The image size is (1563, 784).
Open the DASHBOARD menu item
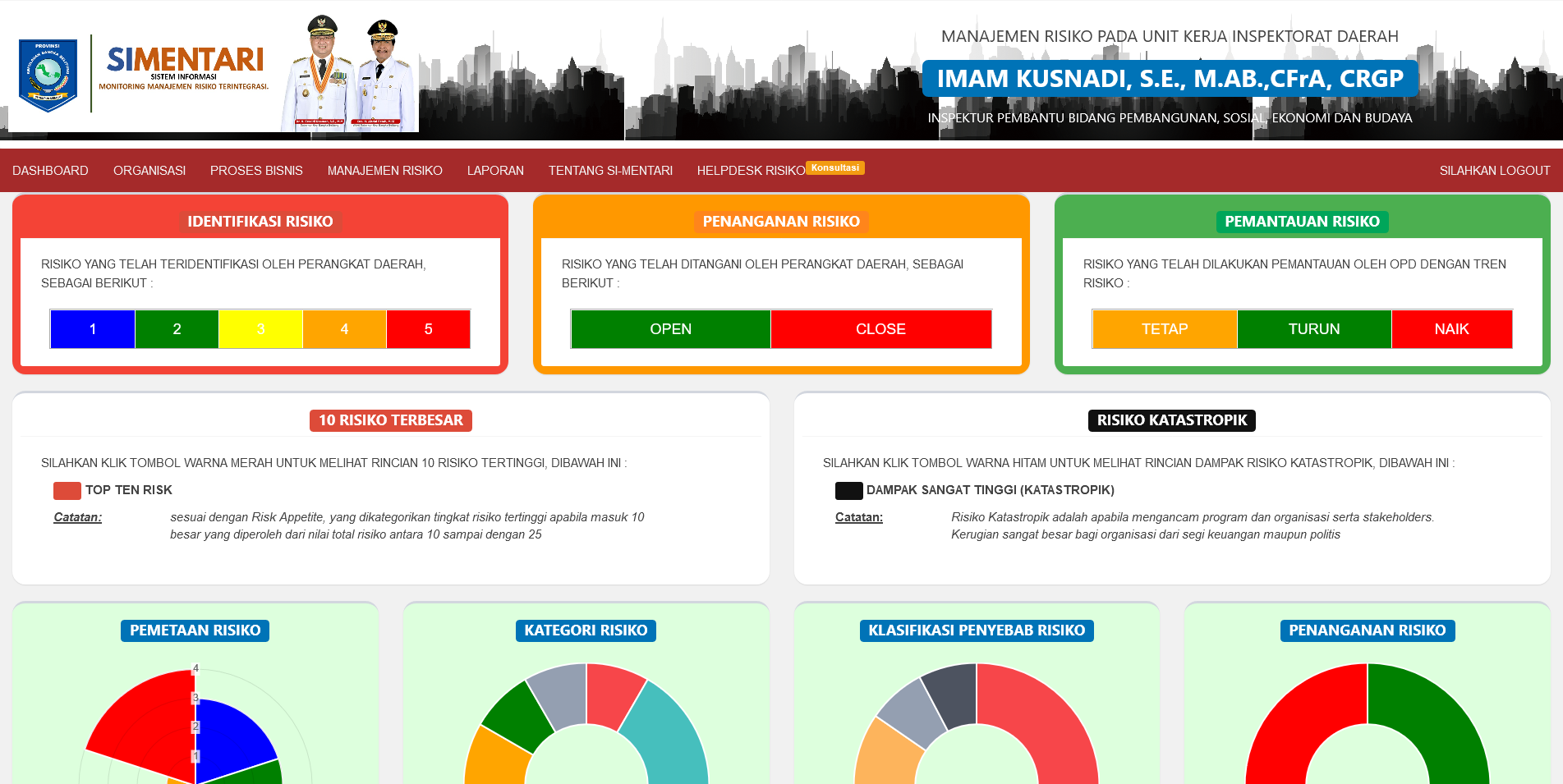tap(50, 171)
